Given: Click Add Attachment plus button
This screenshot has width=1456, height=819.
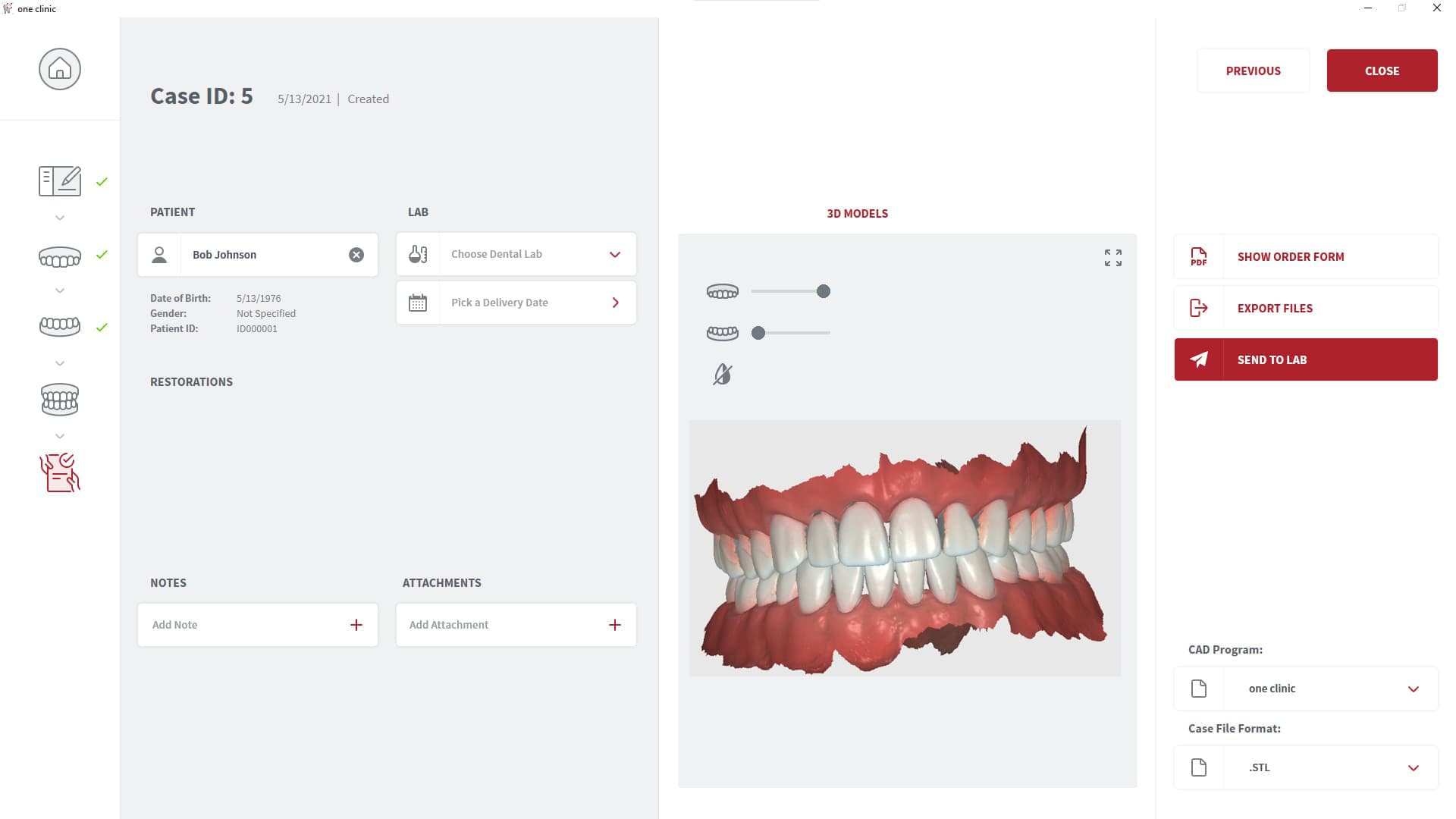Looking at the screenshot, I should coord(615,624).
